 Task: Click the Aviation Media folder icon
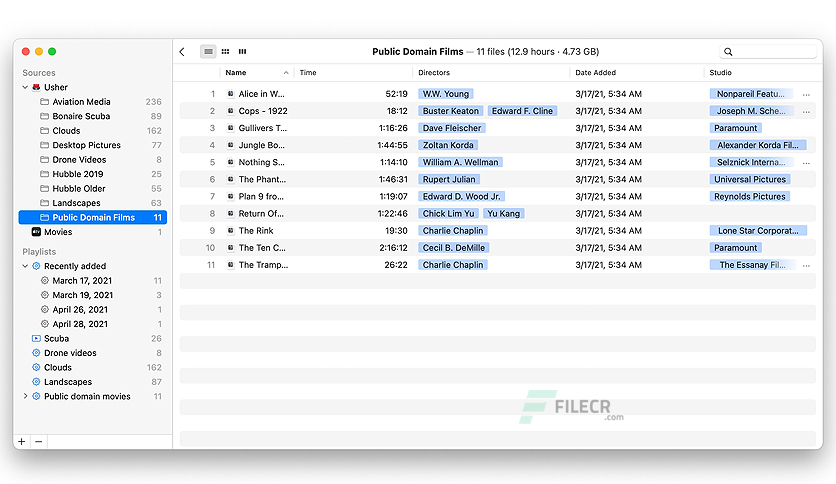tap(45, 102)
